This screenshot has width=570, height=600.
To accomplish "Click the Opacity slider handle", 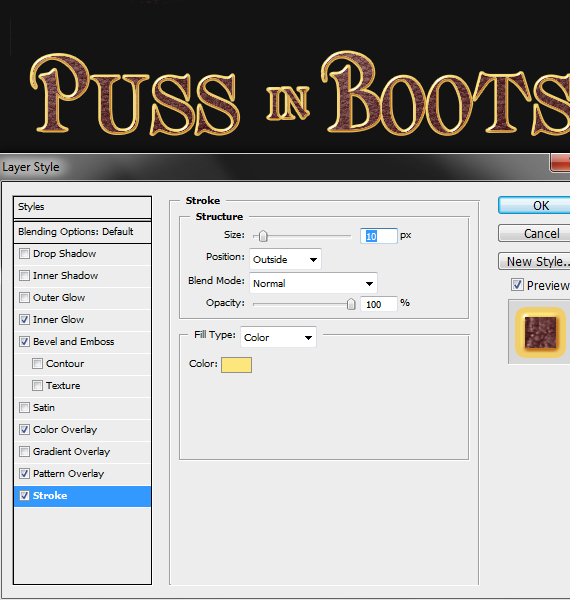I will tap(351, 304).
